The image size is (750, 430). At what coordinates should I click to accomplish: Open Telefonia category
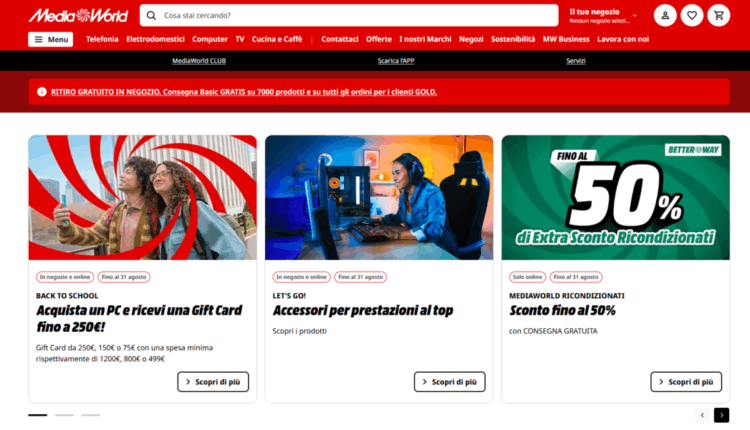[102, 39]
